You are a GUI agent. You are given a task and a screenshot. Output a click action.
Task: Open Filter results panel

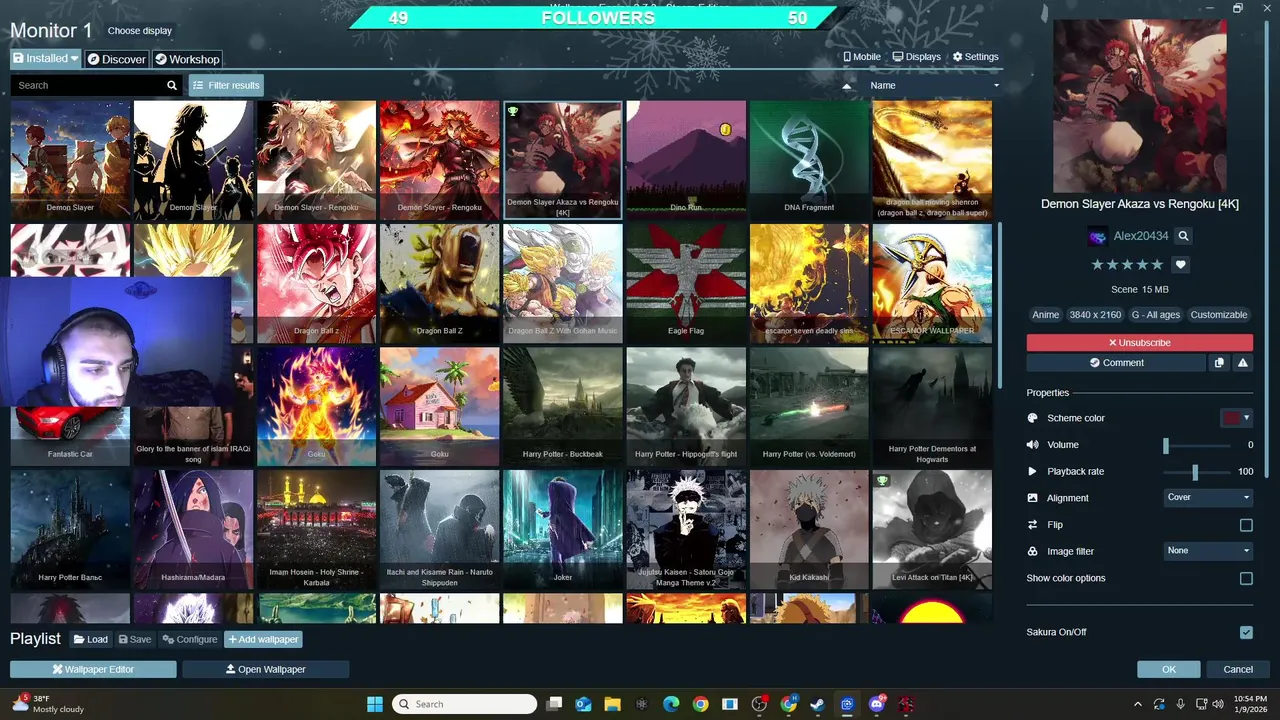pyautogui.click(x=226, y=86)
